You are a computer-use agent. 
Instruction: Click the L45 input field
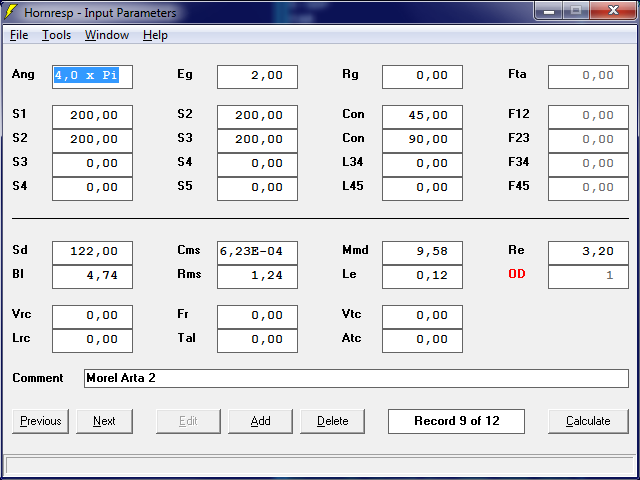[x=422, y=189]
